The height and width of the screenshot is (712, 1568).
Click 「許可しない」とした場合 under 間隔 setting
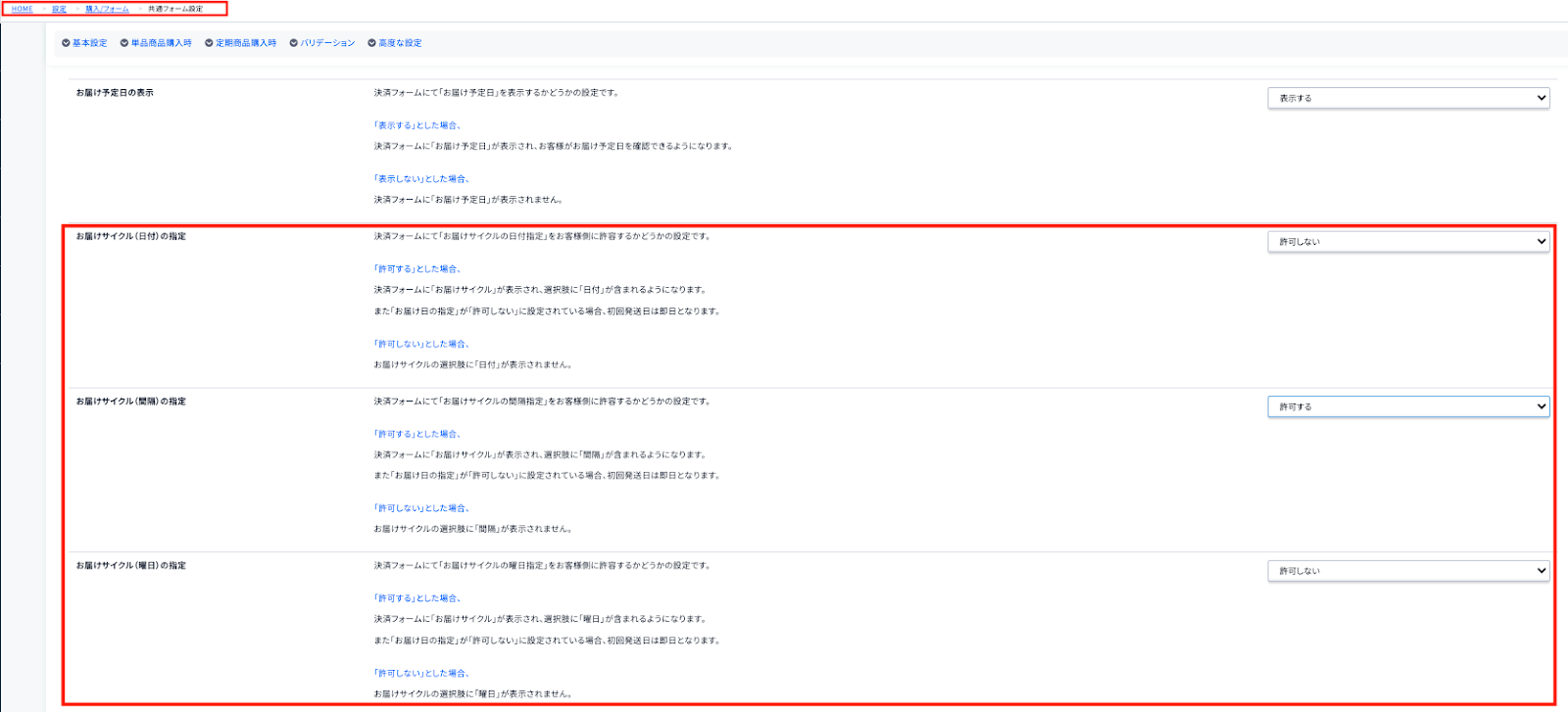tap(421, 508)
